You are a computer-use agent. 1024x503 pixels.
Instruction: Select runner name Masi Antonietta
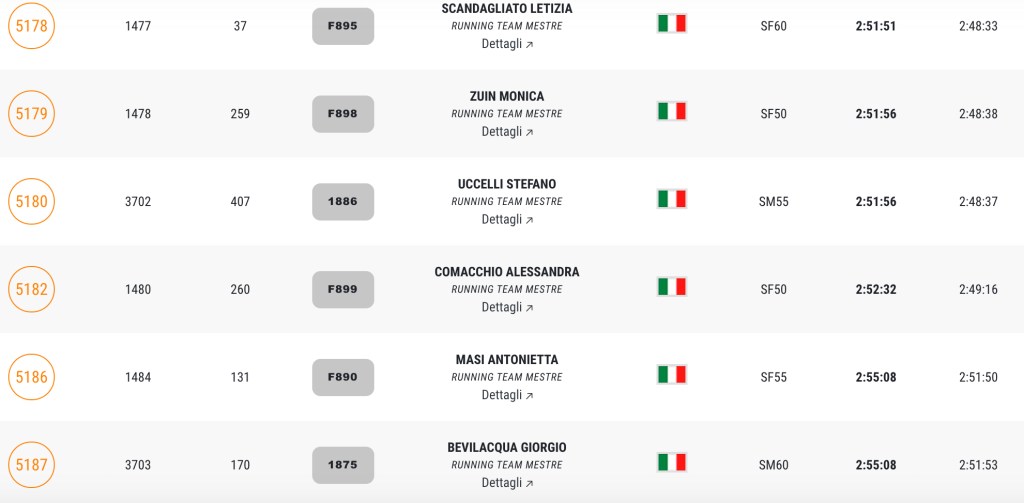click(507, 360)
